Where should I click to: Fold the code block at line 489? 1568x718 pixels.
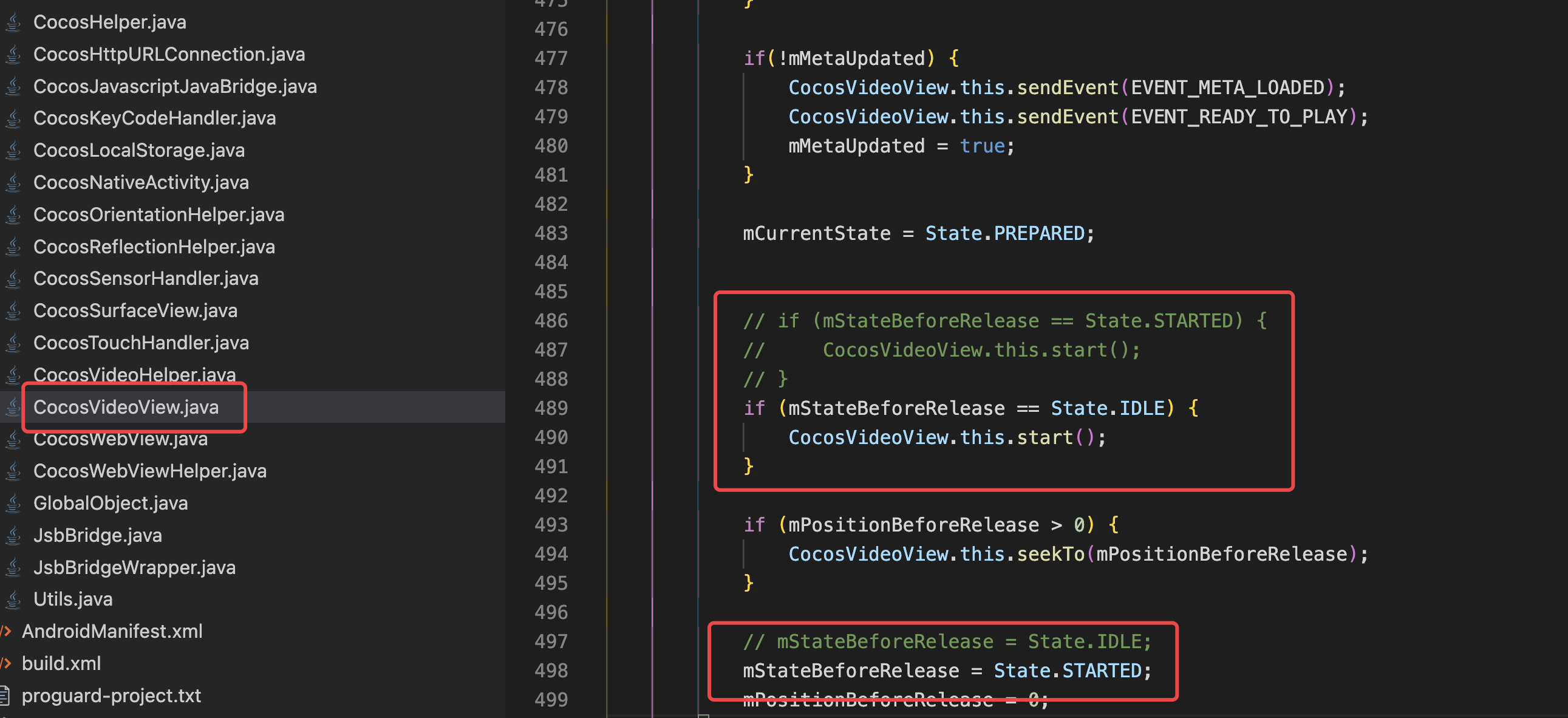coord(590,408)
